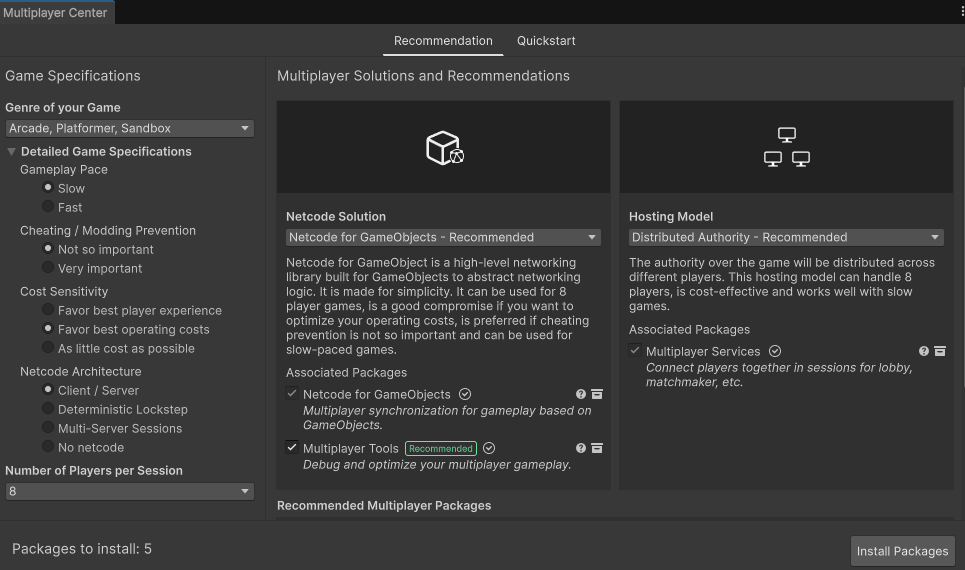Image resolution: width=965 pixels, height=570 pixels.
Task: Select Favor best player experience
Action: pyautogui.click(x=48, y=310)
